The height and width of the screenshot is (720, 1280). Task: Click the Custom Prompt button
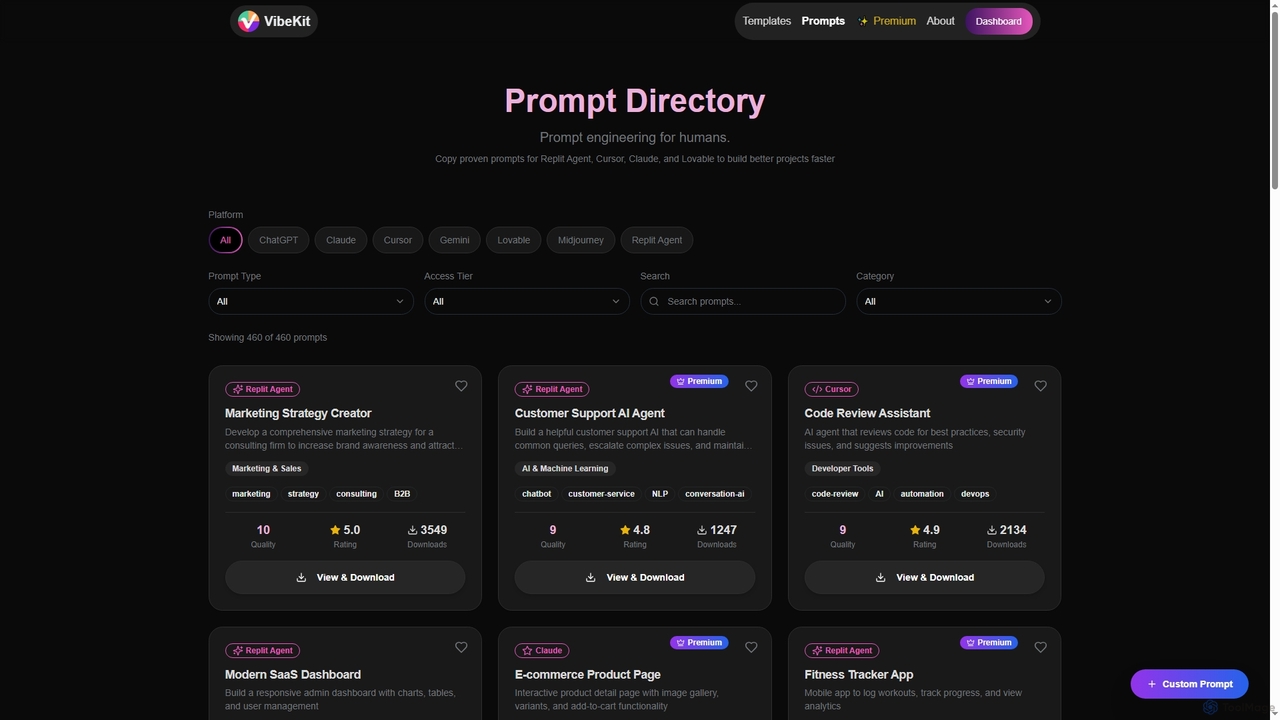coord(1189,684)
